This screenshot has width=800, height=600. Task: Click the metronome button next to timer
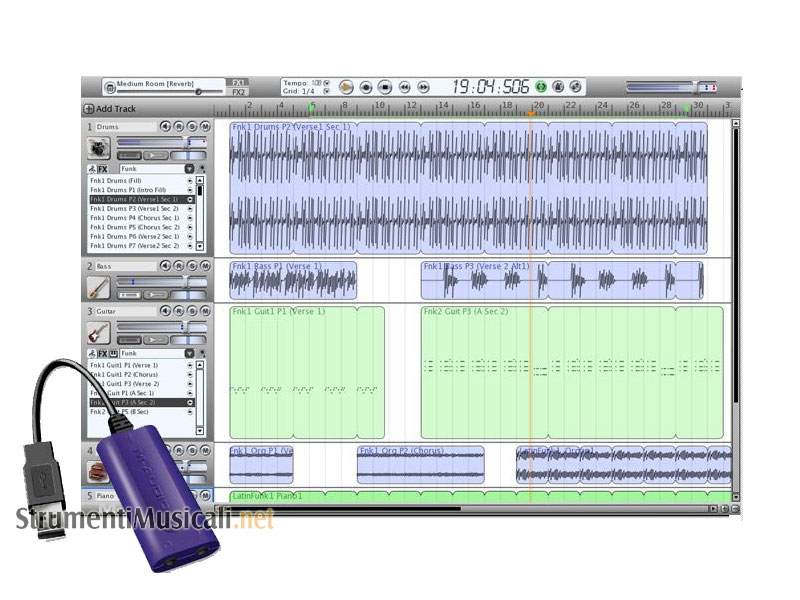558,88
